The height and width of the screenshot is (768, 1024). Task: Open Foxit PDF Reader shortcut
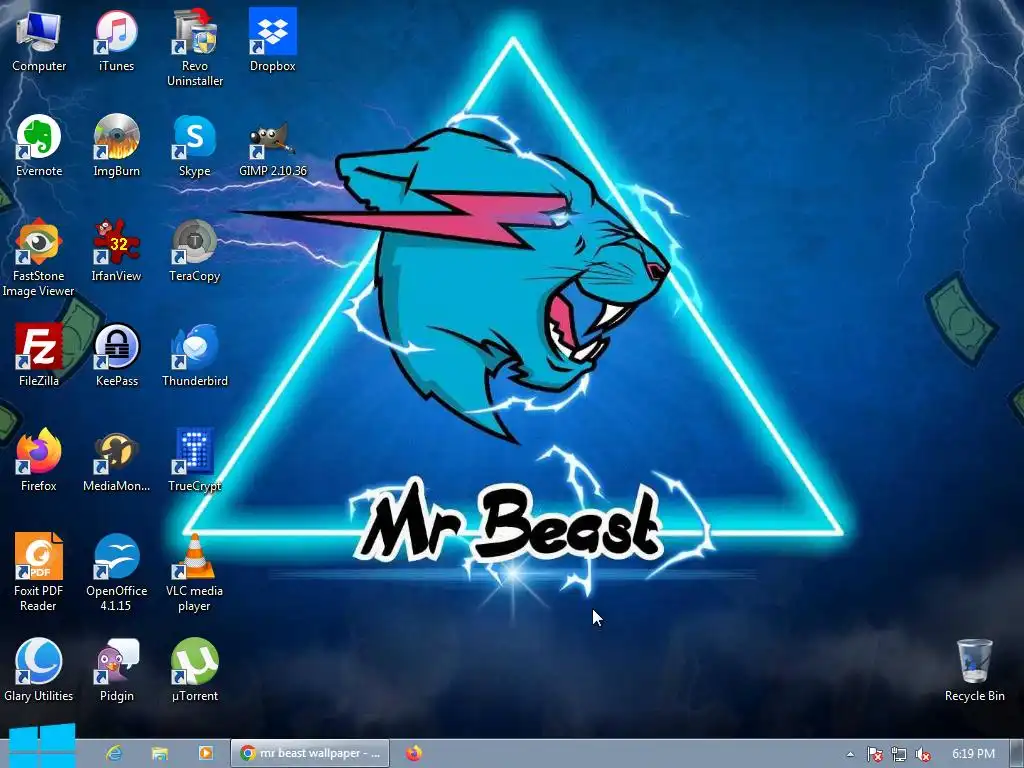(x=39, y=573)
